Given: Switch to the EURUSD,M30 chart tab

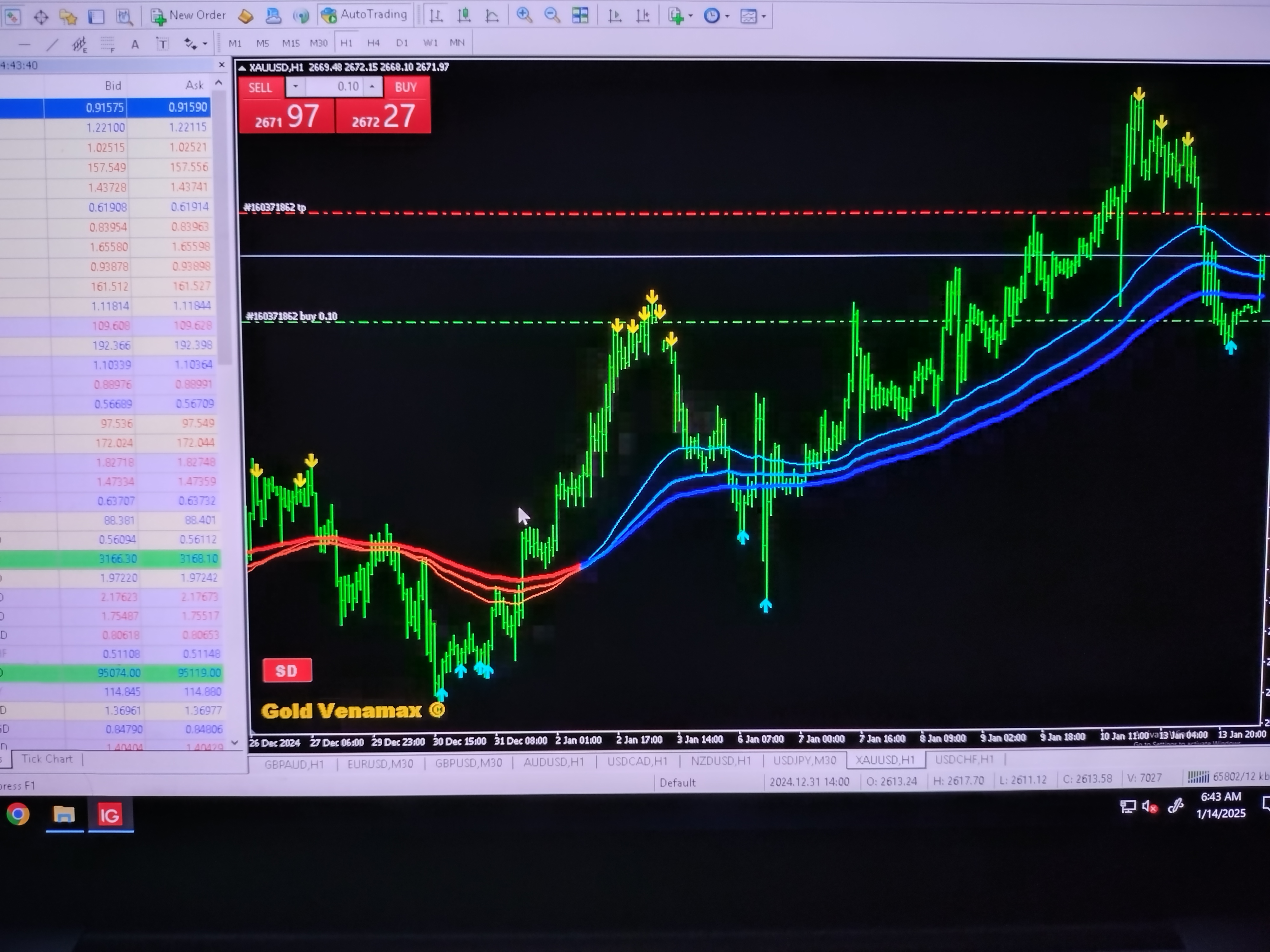Looking at the screenshot, I should point(380,763).
